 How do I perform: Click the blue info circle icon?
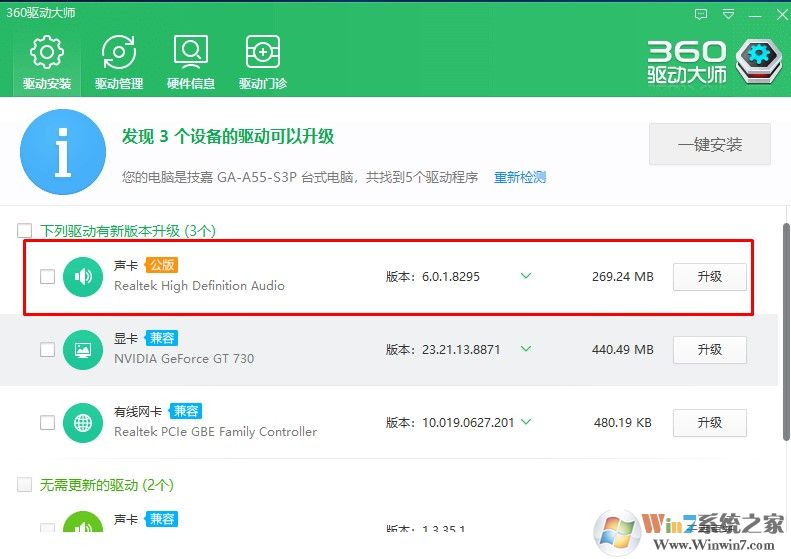pos(62,152)
